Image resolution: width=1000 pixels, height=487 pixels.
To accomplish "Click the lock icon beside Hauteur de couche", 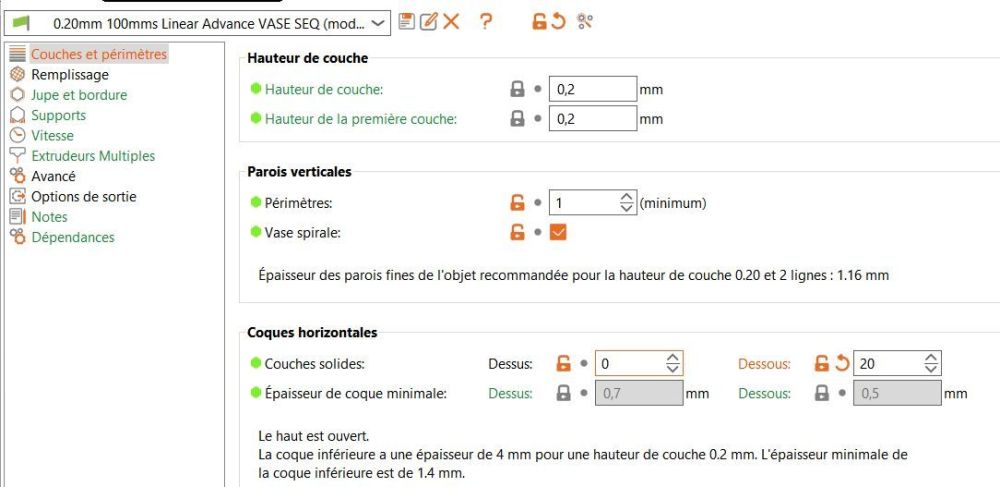I will click(517, 89).
